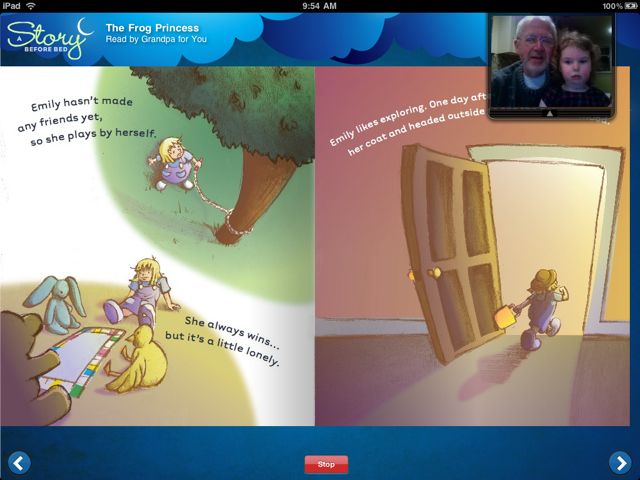The image size is (640, 480).
Task: Tap the title The Frog Princess
Action: pos(152,28)
